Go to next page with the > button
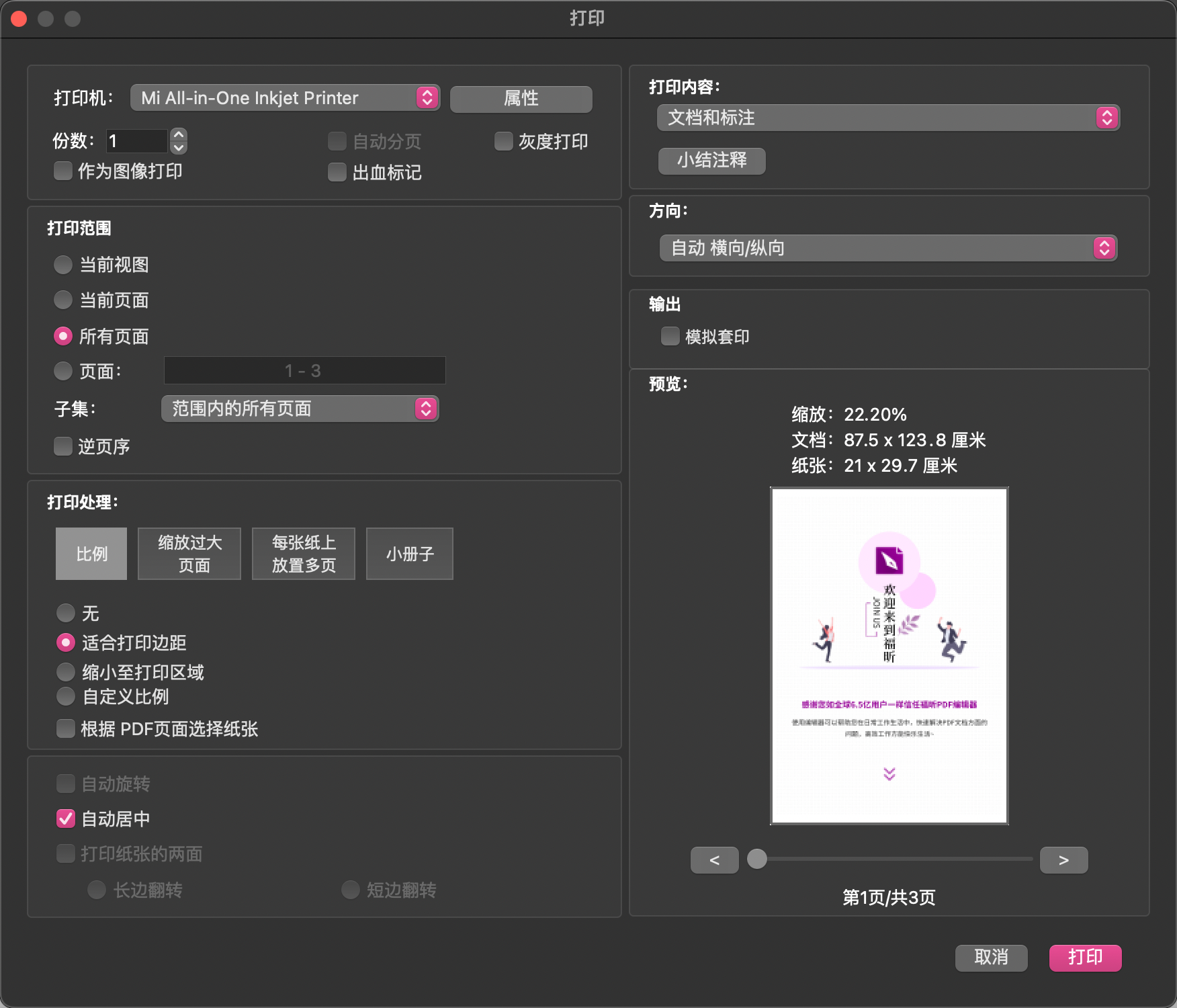This screenshot has height=1008, width=1177. click(x=1063, y=859)
